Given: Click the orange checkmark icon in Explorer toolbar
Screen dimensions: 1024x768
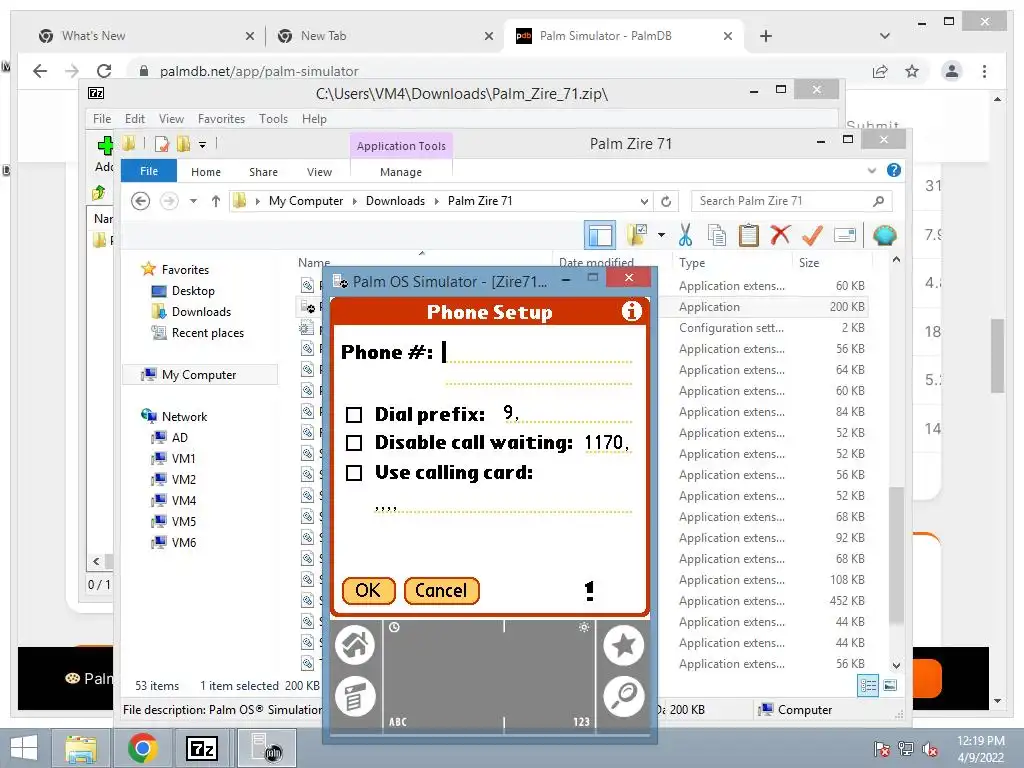Looking at the screenshot, I should point(812,235).
